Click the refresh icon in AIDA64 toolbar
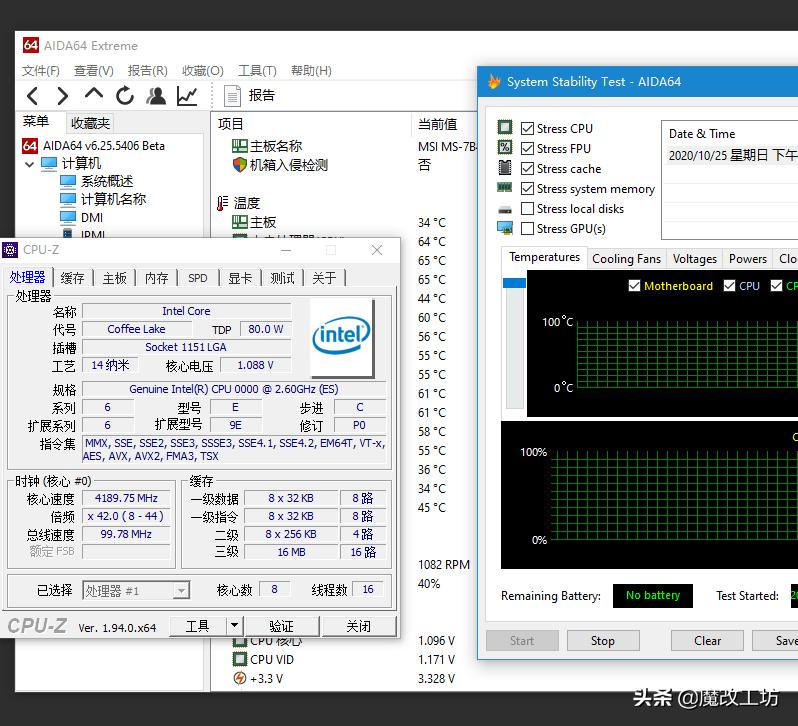This screenshot has height=726, width=798. click(x=125, y=96)
